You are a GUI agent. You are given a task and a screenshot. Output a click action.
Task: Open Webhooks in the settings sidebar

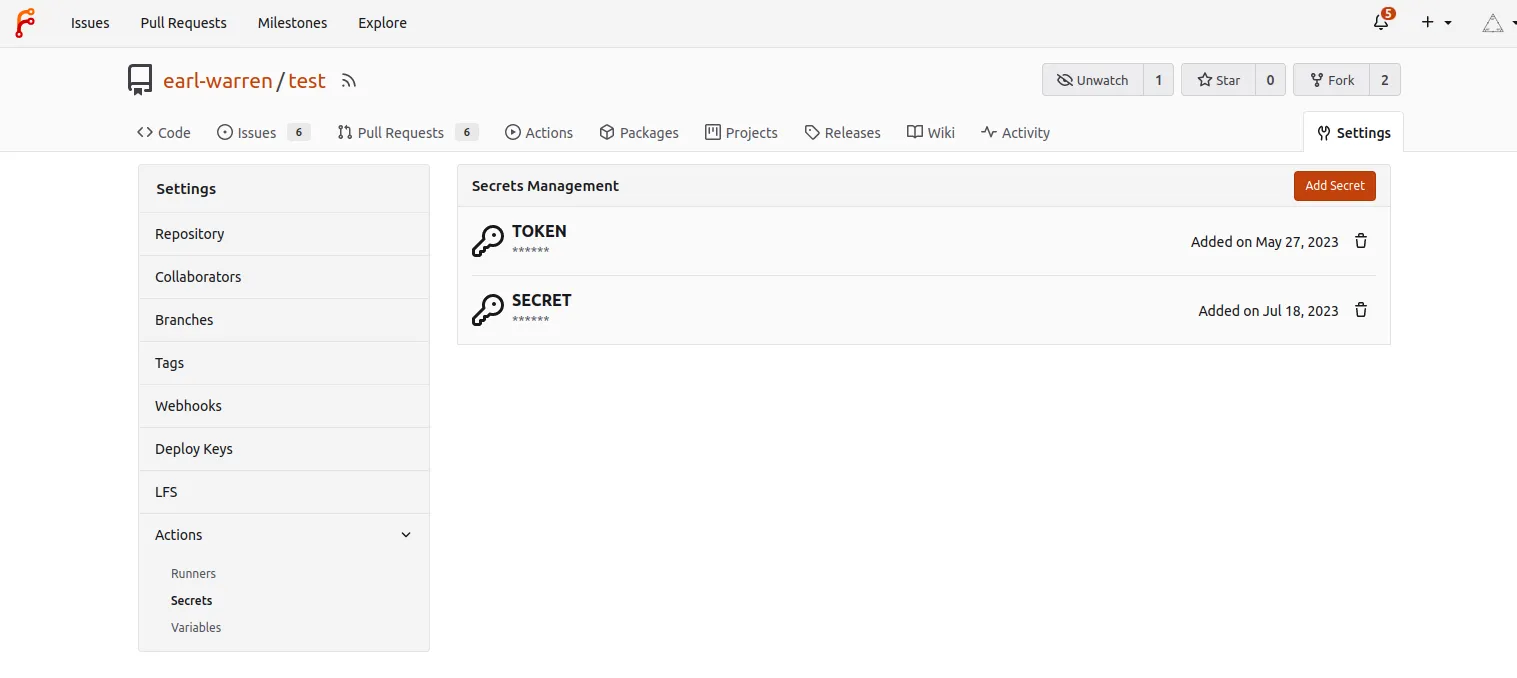188,406
